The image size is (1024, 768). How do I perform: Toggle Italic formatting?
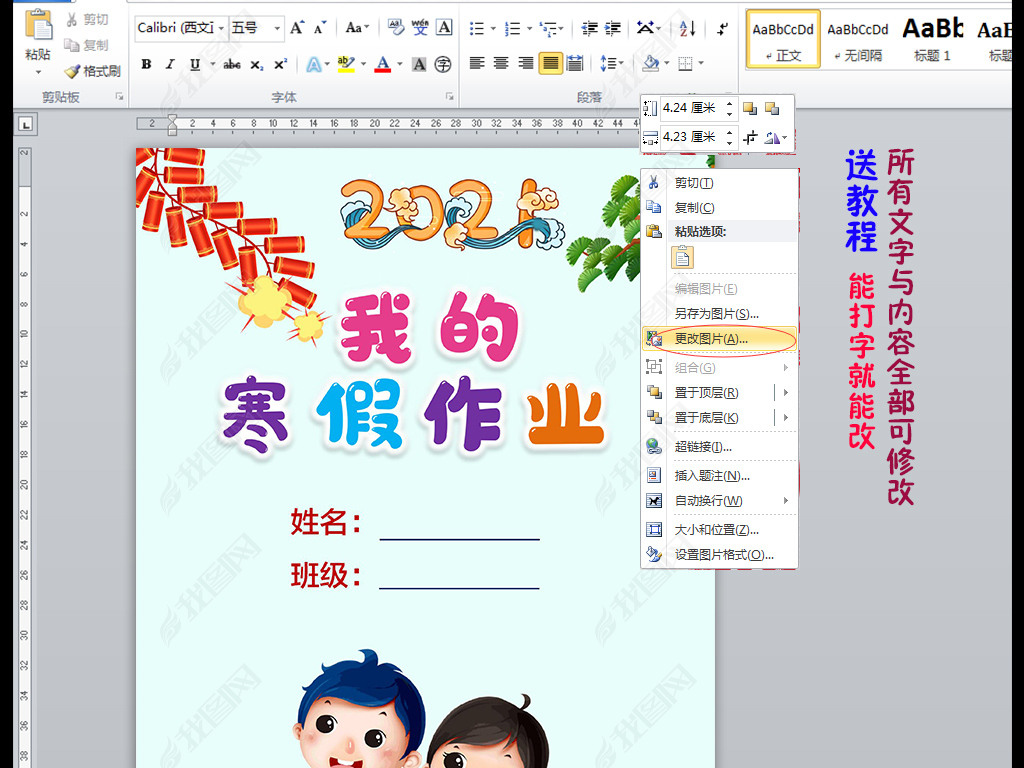[x=170, y=64]
